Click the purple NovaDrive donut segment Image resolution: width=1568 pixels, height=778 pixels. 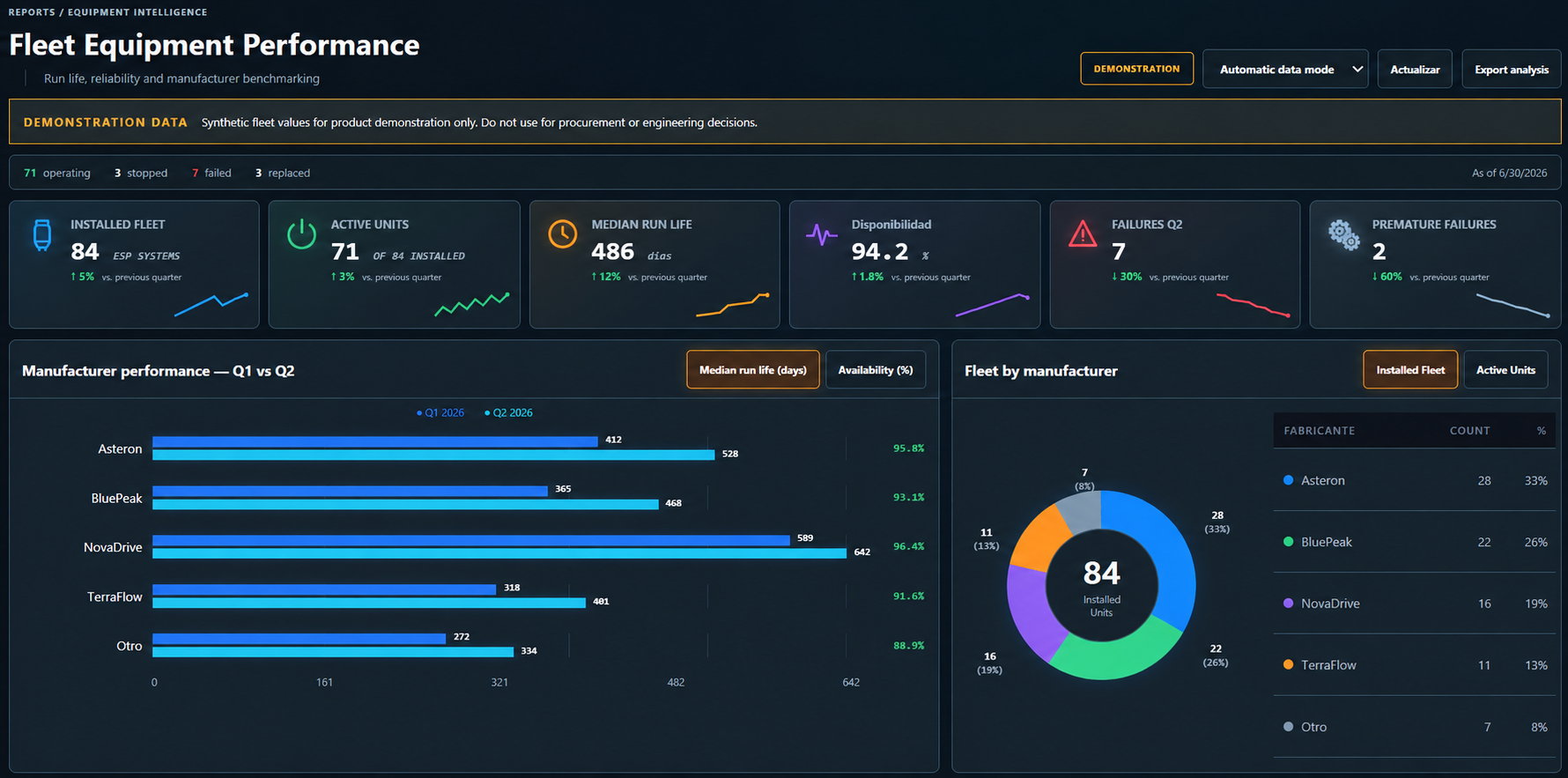(1032, 613)
